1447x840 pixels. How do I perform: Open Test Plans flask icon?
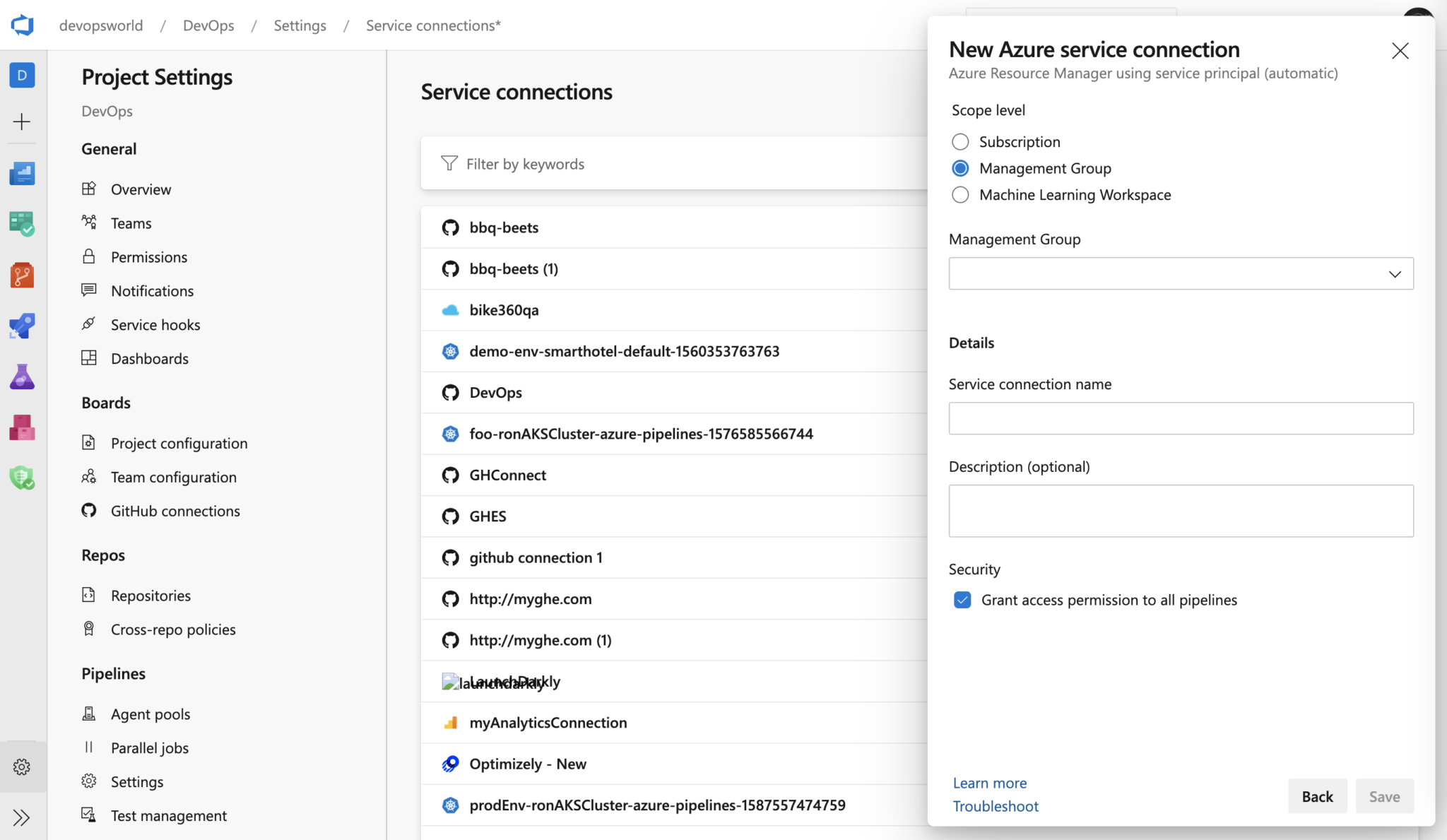point(22,377)
